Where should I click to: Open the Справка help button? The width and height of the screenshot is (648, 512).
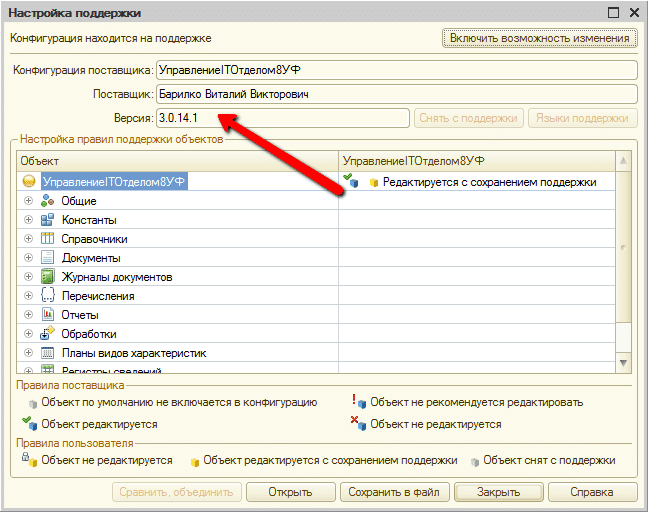(591, 492)
